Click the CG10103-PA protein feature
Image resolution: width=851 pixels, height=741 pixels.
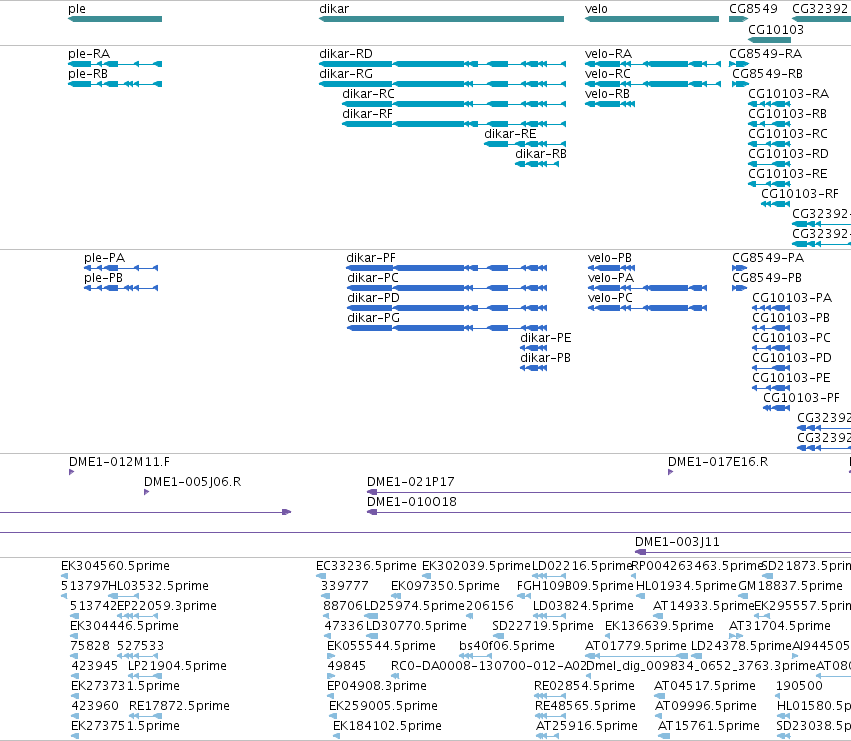[x=771, y=308]
